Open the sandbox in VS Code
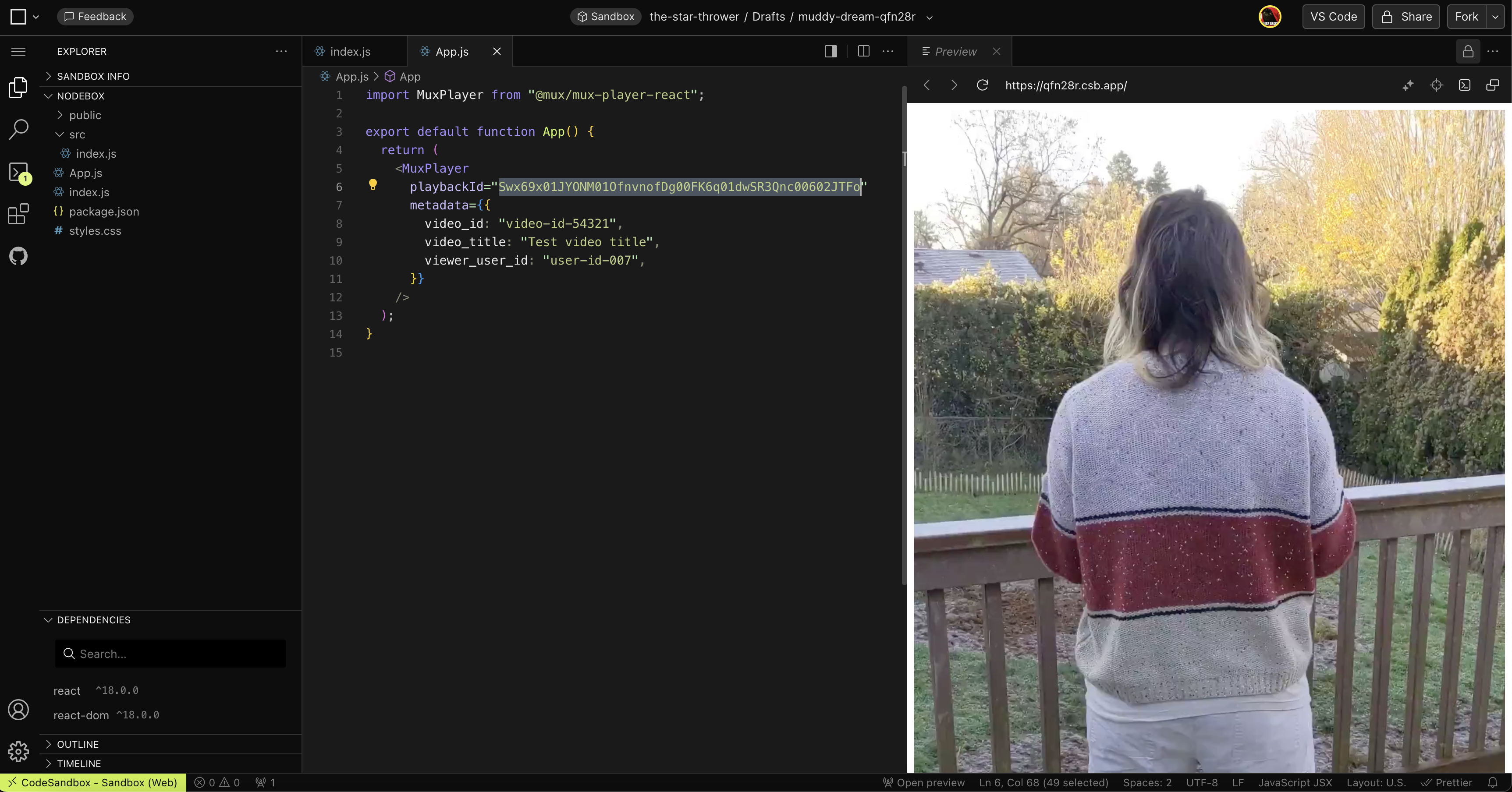 1334,16
